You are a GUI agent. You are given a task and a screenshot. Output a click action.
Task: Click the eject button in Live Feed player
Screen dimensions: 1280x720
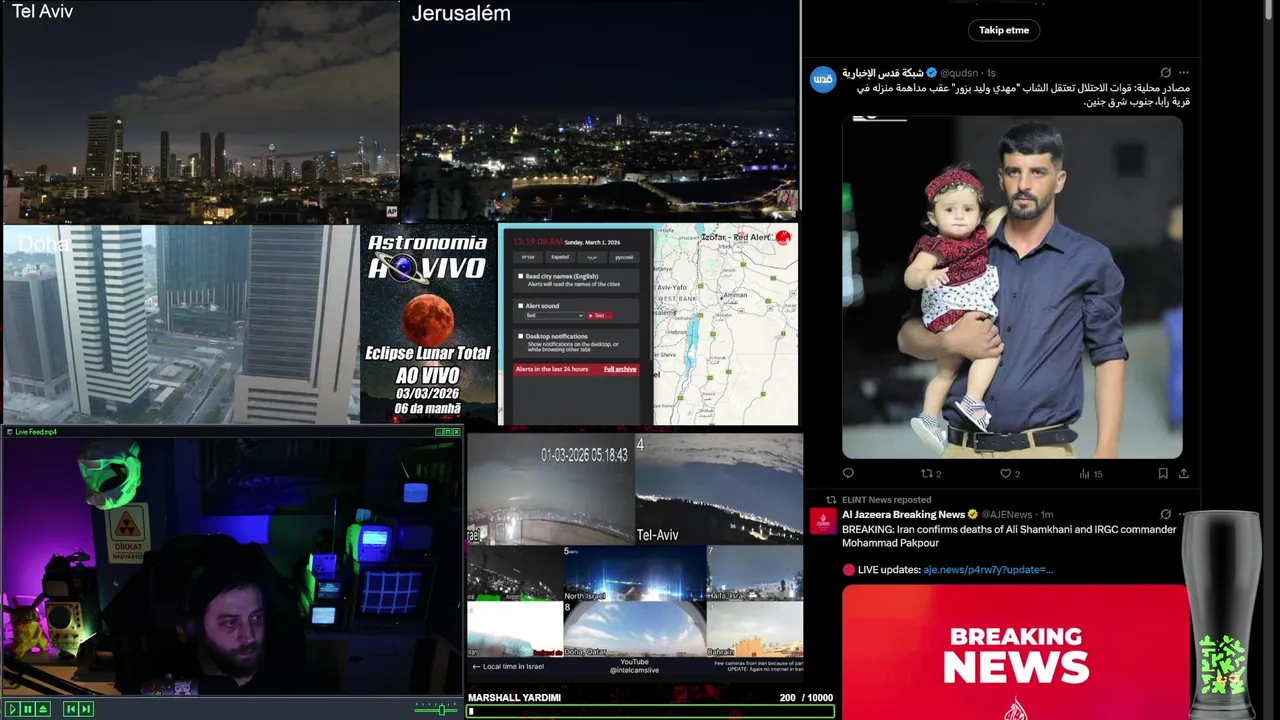click(43, 709)
